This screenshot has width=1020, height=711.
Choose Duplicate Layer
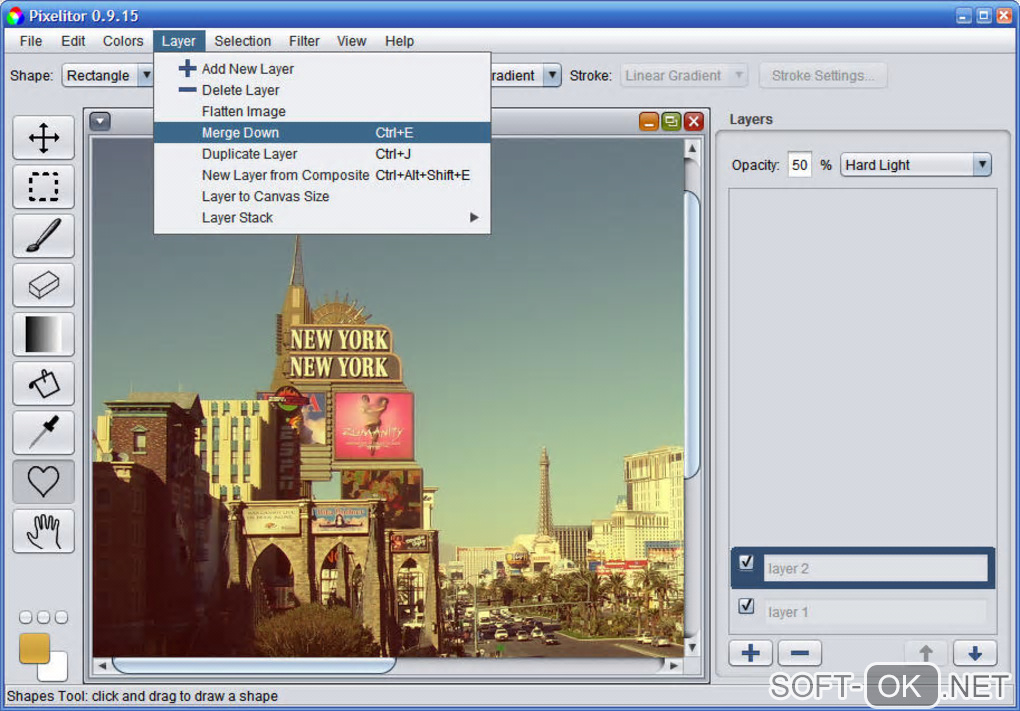click(x=322, y=154)
